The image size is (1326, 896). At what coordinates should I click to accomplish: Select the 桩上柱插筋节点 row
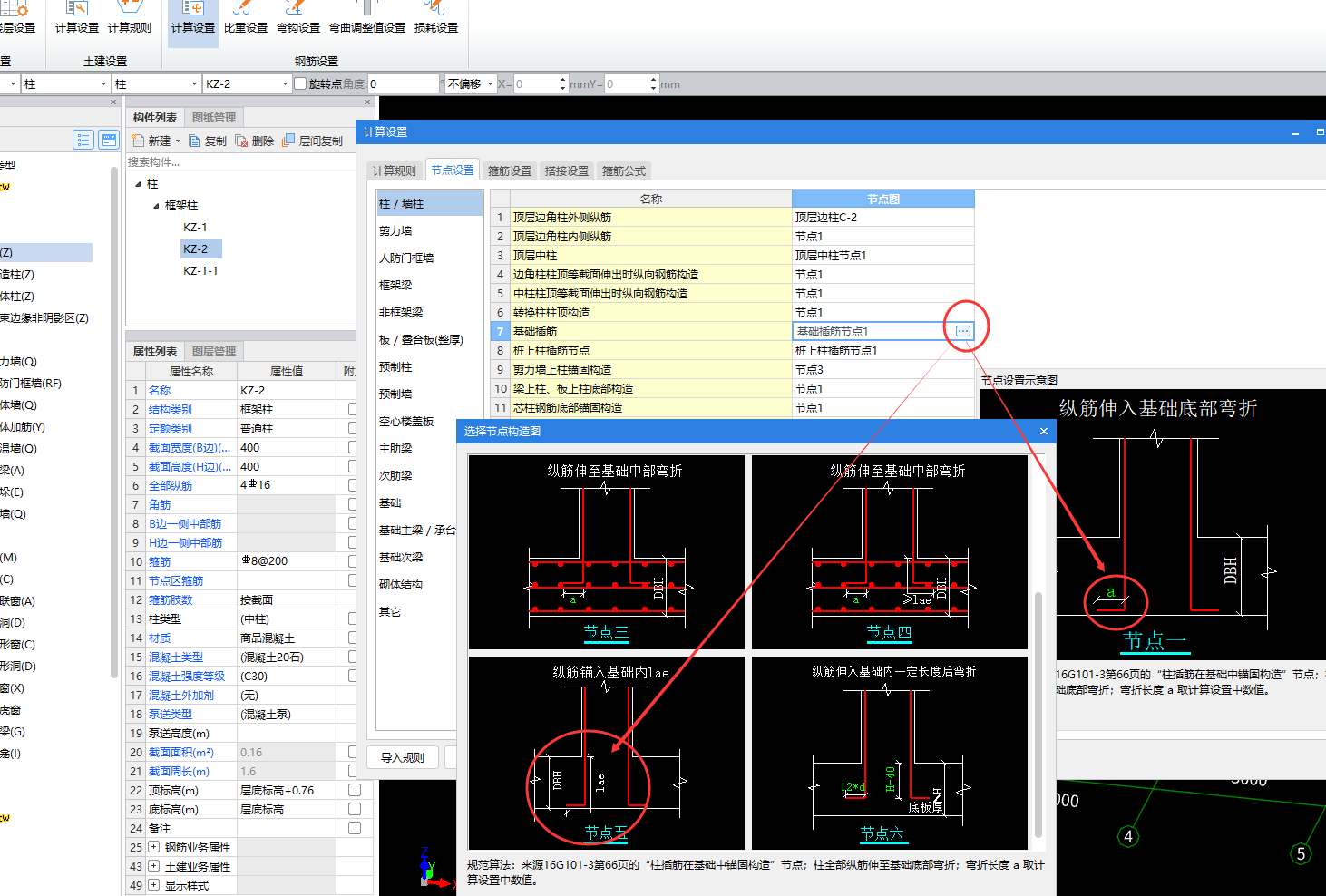(733, 350)
